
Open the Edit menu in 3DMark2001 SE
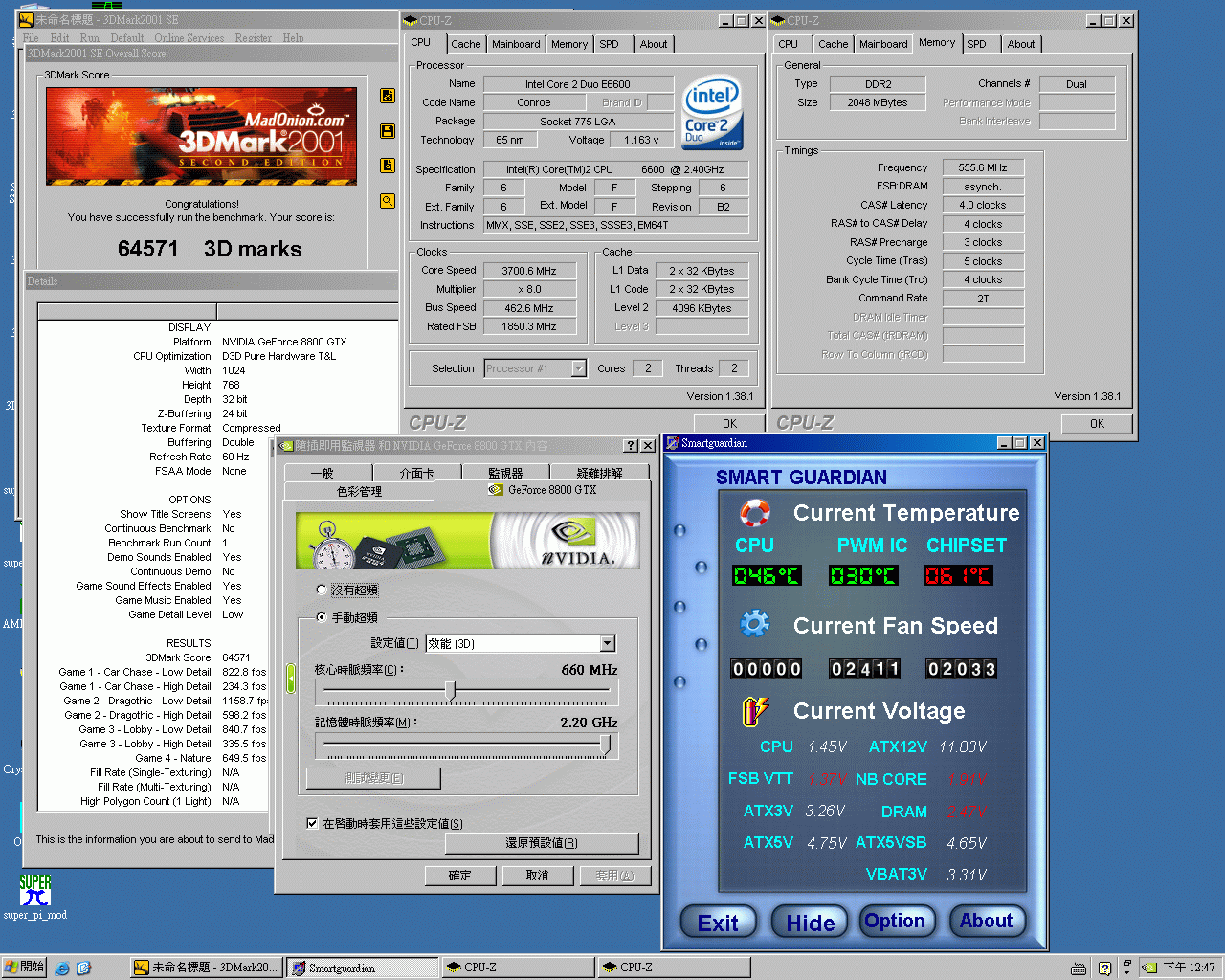(59, 38)
